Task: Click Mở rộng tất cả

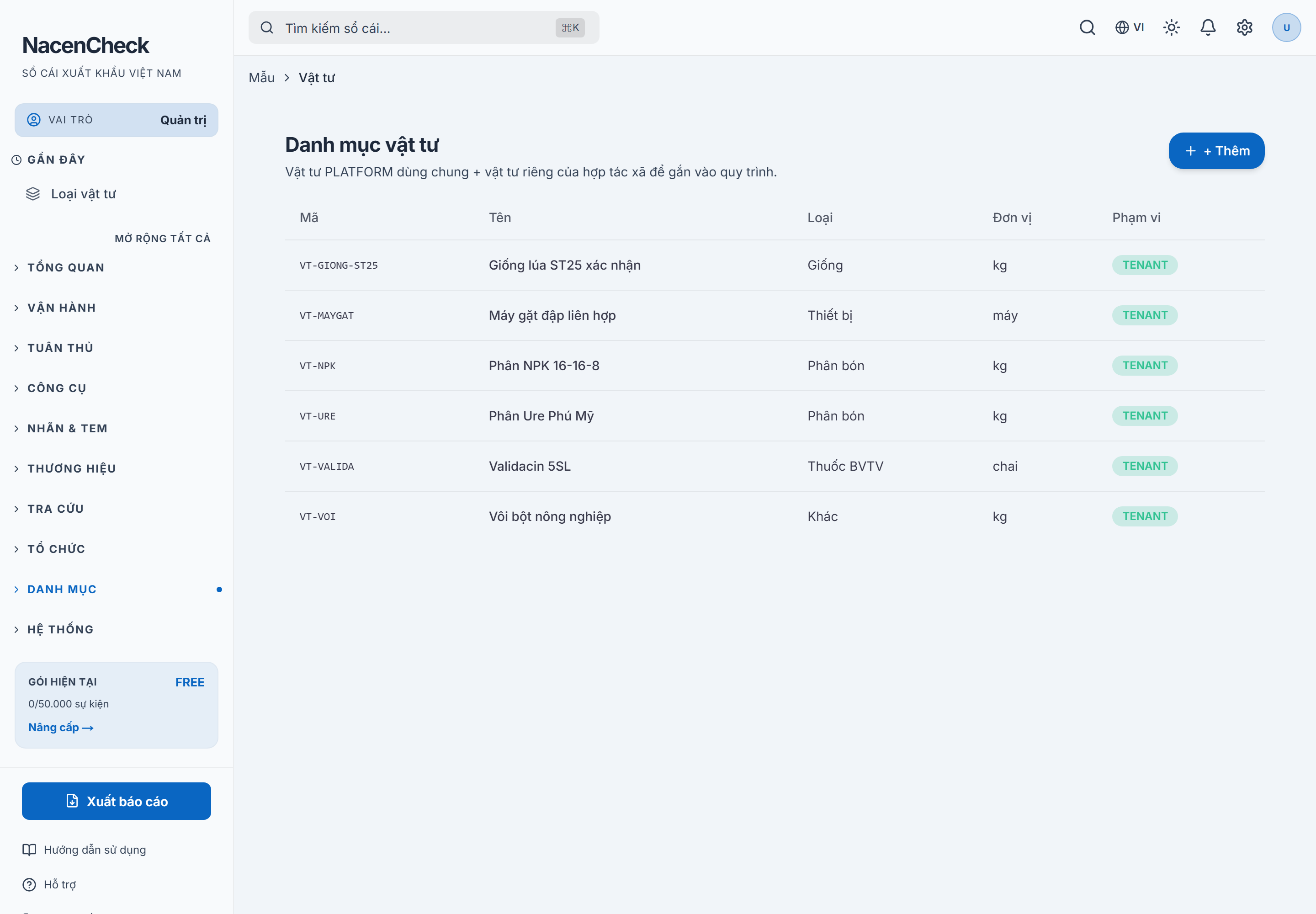Action: (x=163, y=238)
